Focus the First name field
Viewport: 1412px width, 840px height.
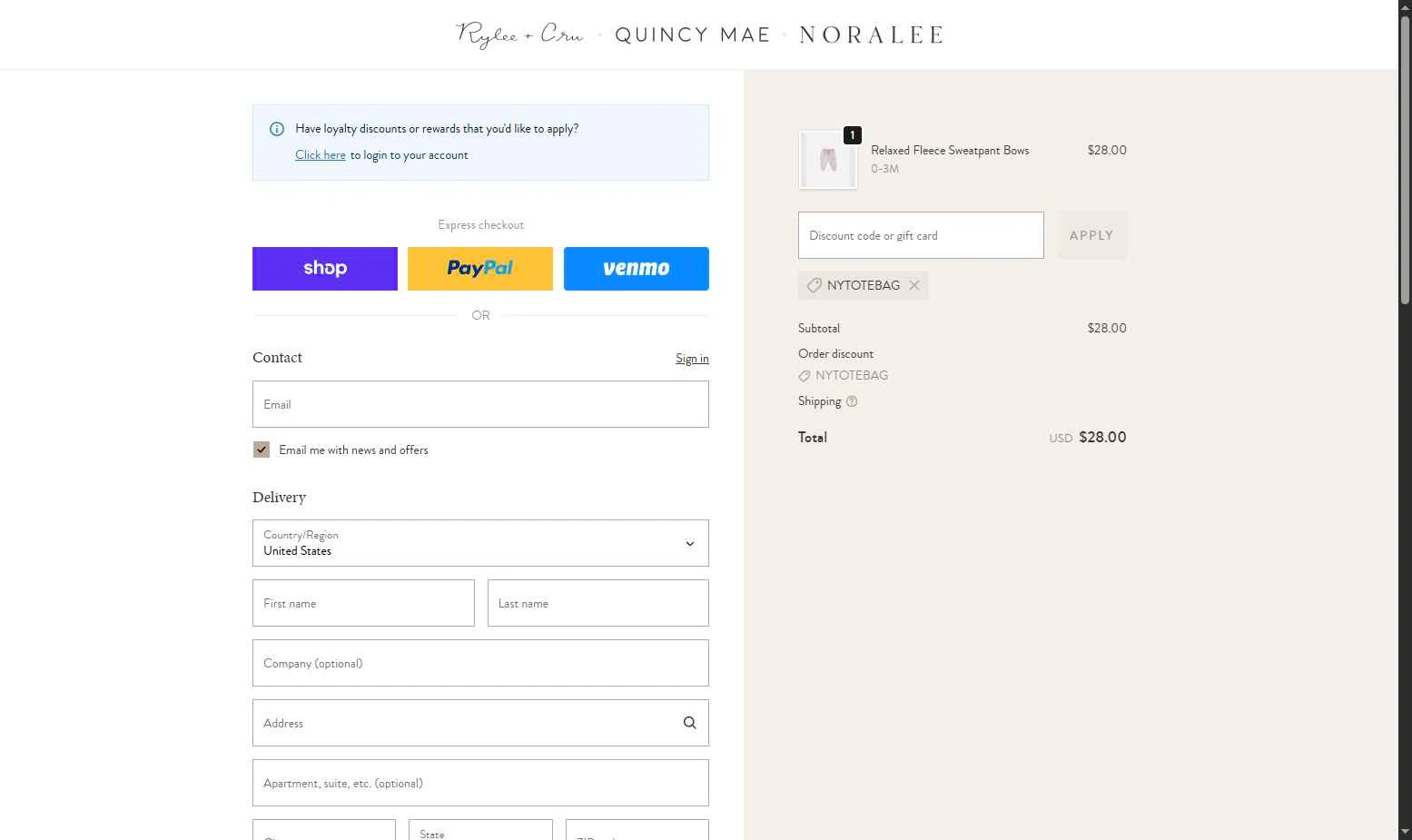363,603
